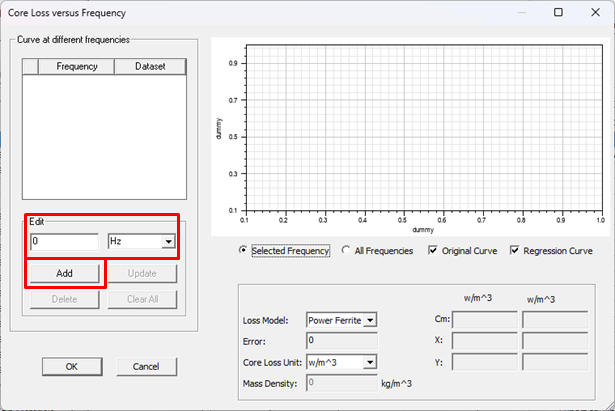Open the Core Loss Unit dropdown
This screenshot has height=411, width=615.
(370, 362)
